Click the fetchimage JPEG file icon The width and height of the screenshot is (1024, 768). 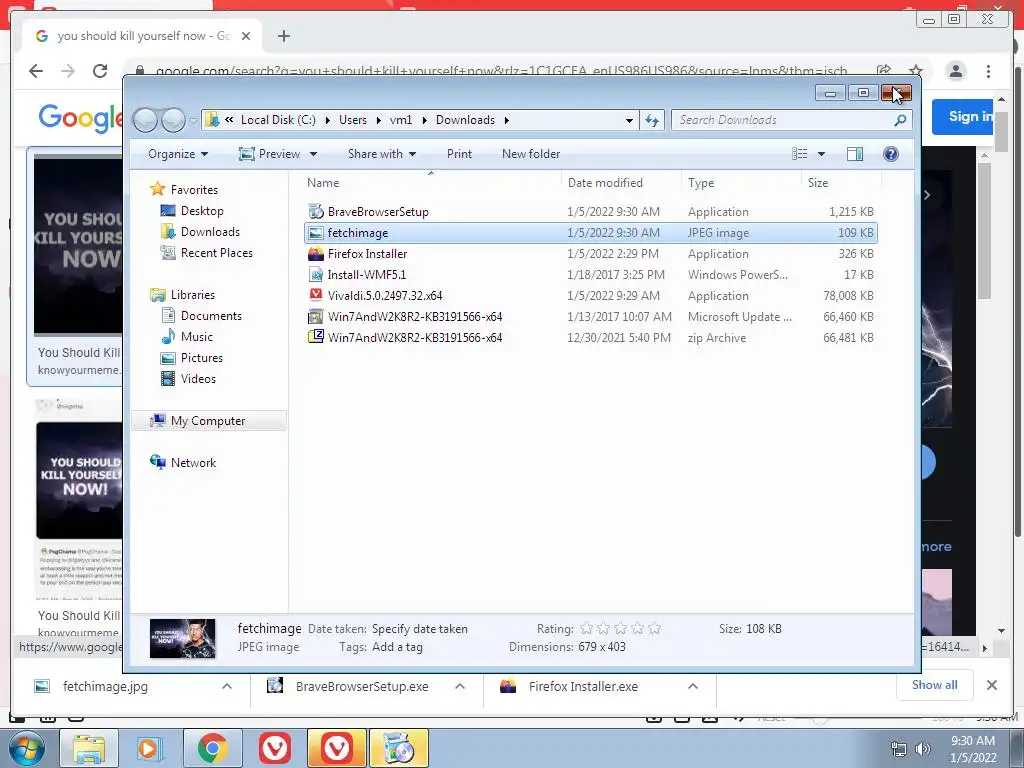pyautogui.click(x=315, y=232)
